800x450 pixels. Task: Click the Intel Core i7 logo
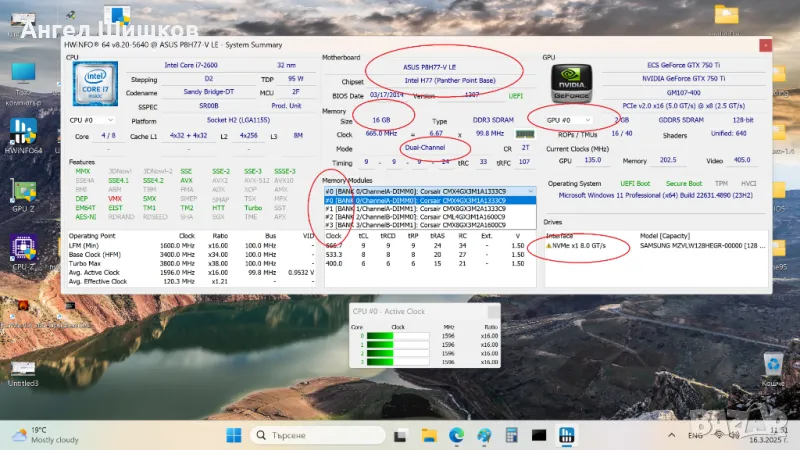[93, 84]
